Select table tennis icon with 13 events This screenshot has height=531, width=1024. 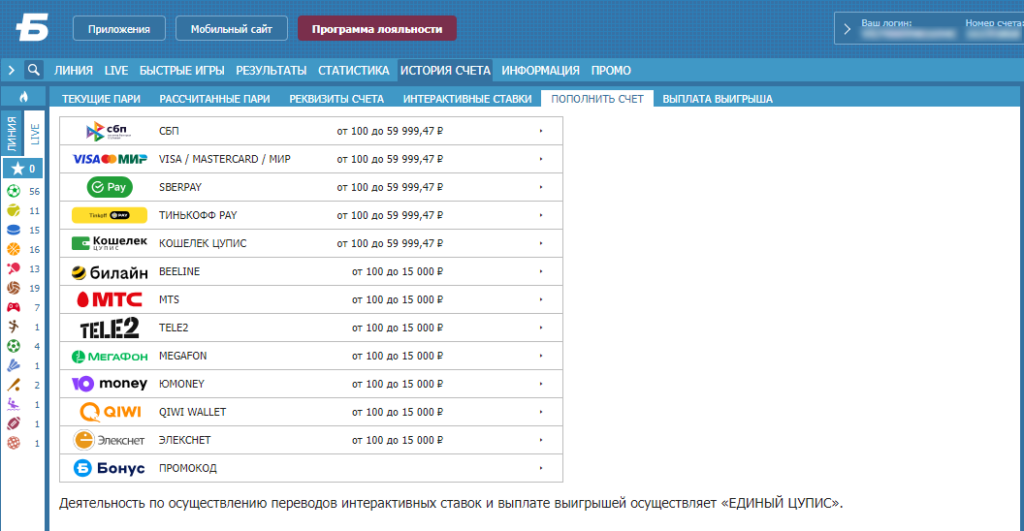pos(14,268)
